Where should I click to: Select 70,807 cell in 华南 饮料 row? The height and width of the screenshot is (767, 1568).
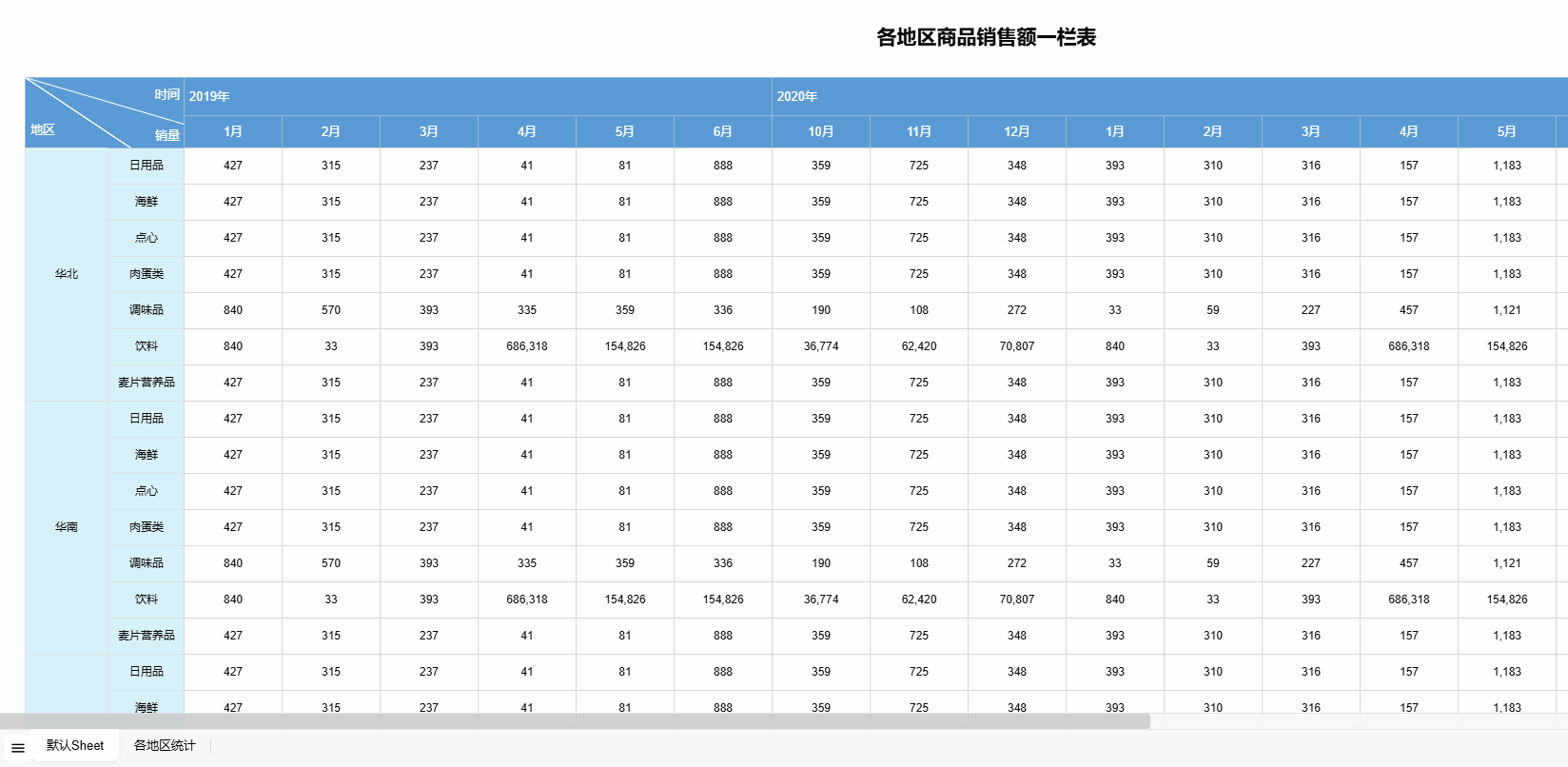[1017, 600]
